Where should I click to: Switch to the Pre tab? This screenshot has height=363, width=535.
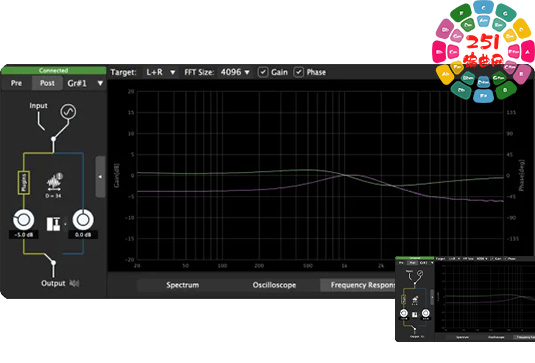pos(16,83)
